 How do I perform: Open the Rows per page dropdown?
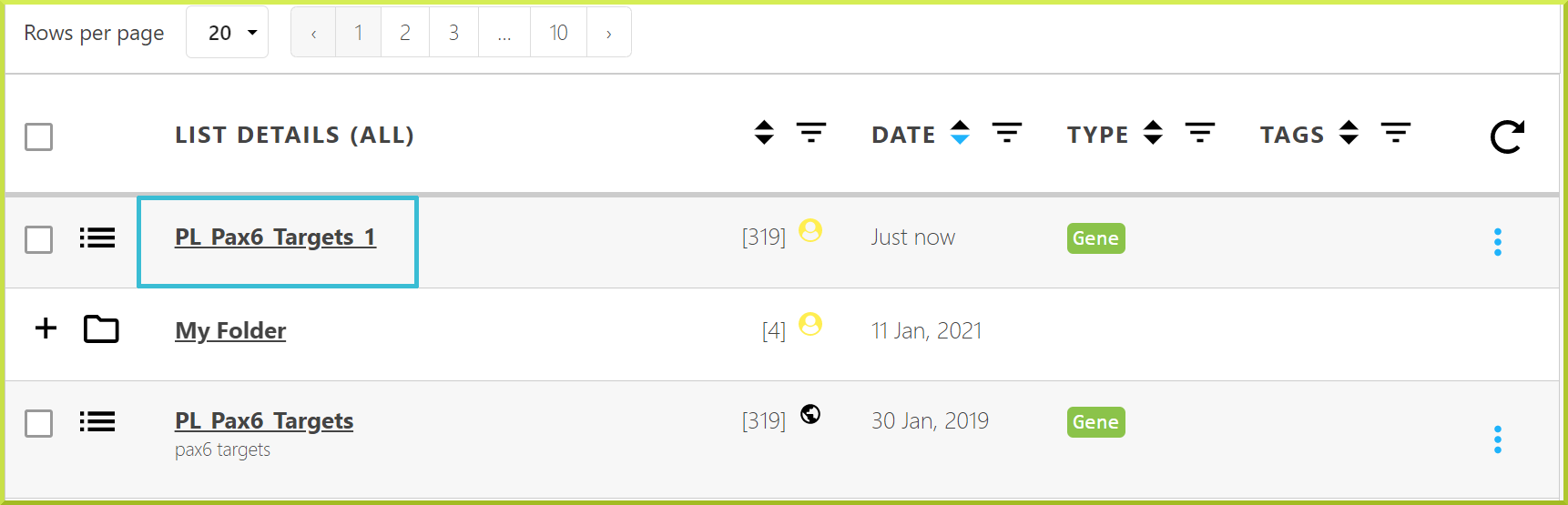pyautogui.click(x=228, y=33)
